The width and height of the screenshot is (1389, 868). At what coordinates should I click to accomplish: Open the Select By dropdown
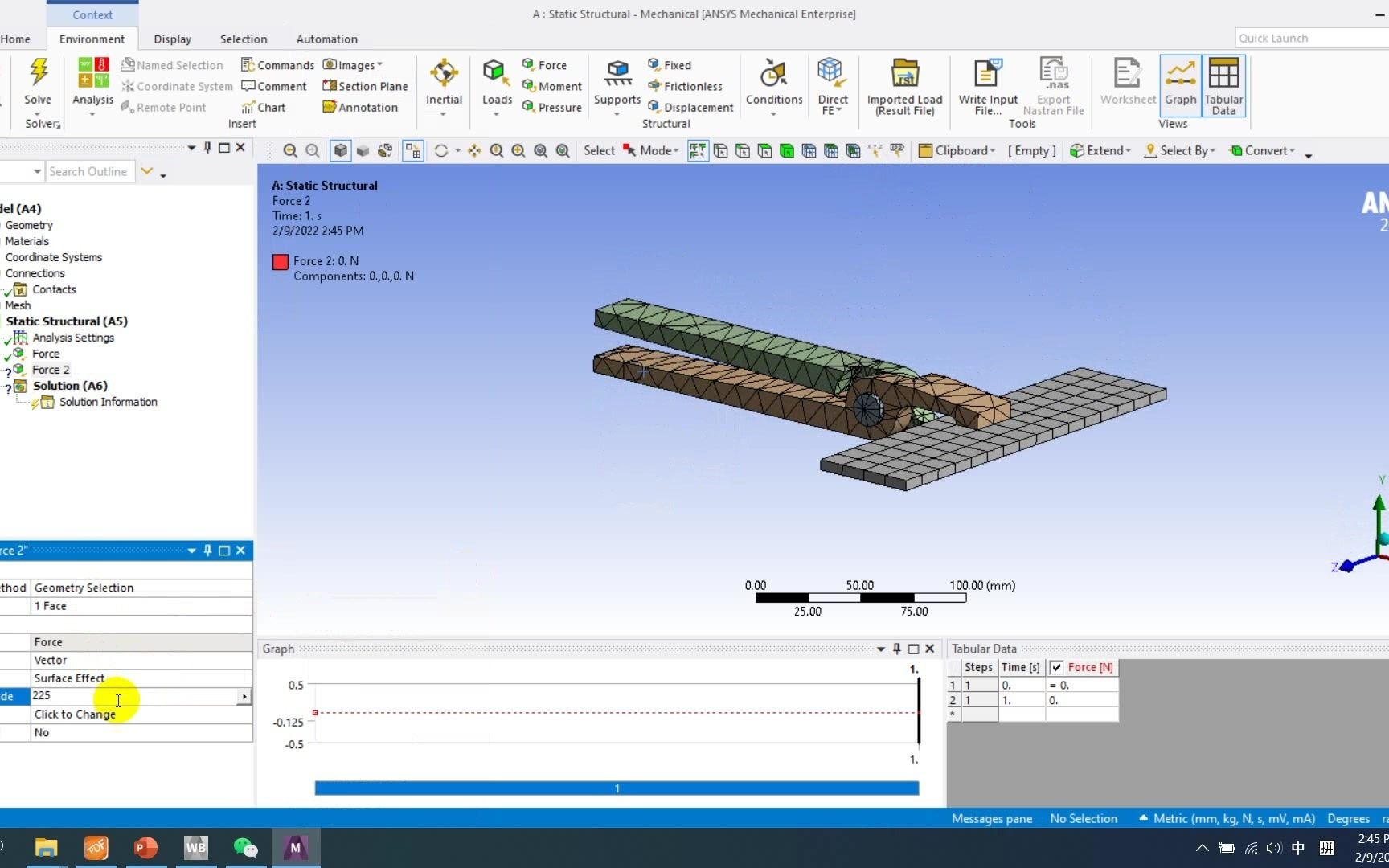point(1180,150)
